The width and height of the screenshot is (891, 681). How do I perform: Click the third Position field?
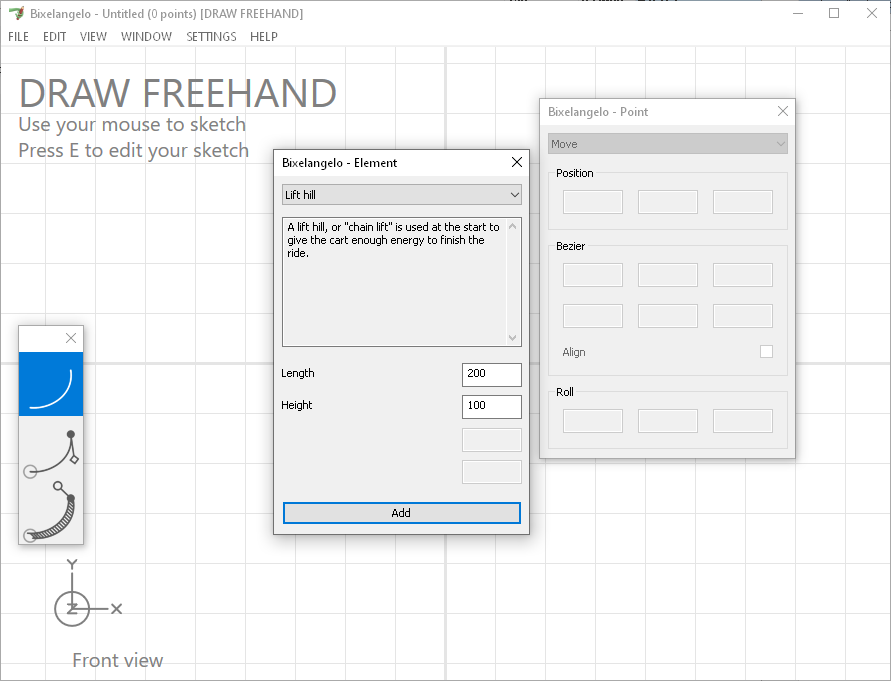(743, 202)
